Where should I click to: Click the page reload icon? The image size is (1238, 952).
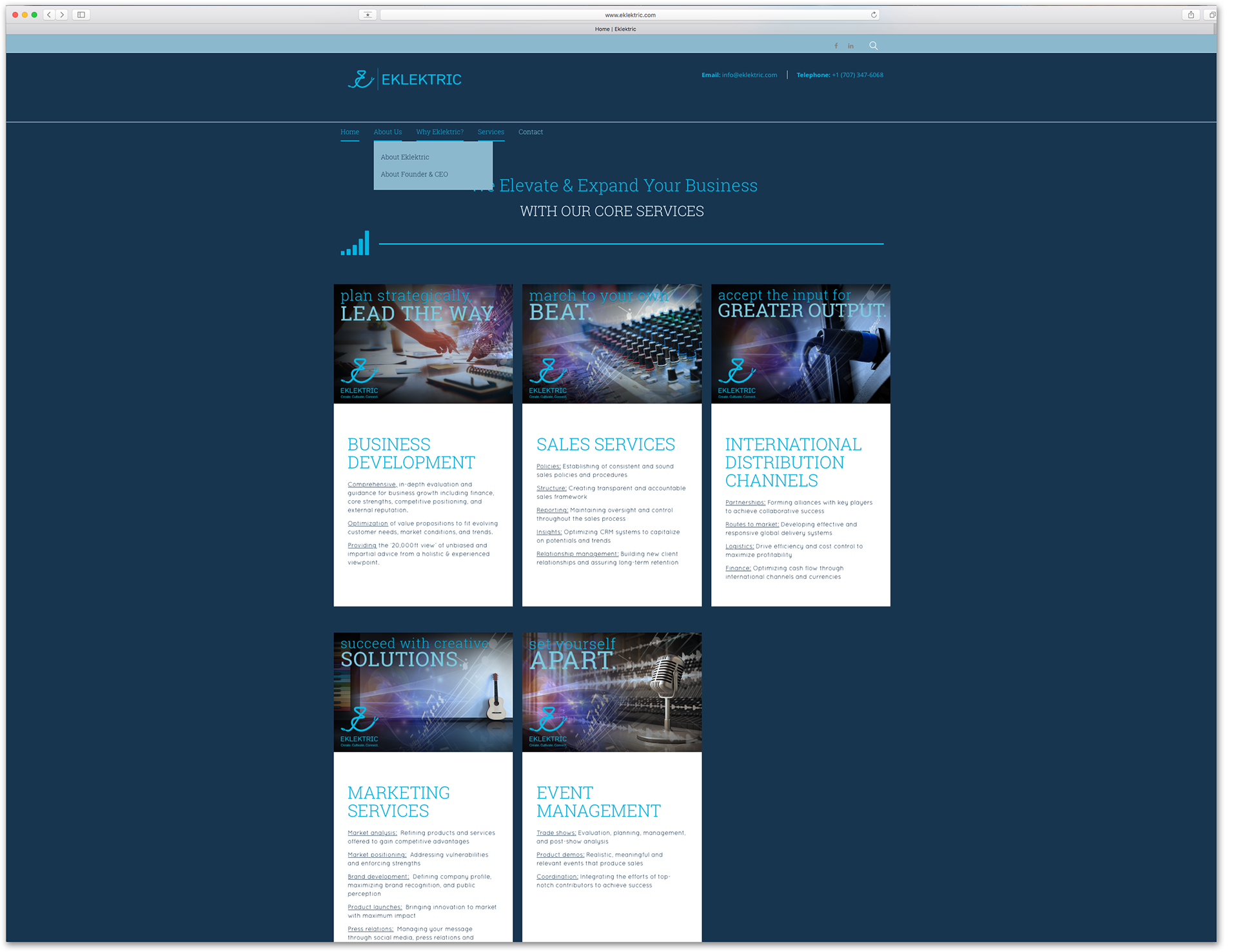click(874, 15)
